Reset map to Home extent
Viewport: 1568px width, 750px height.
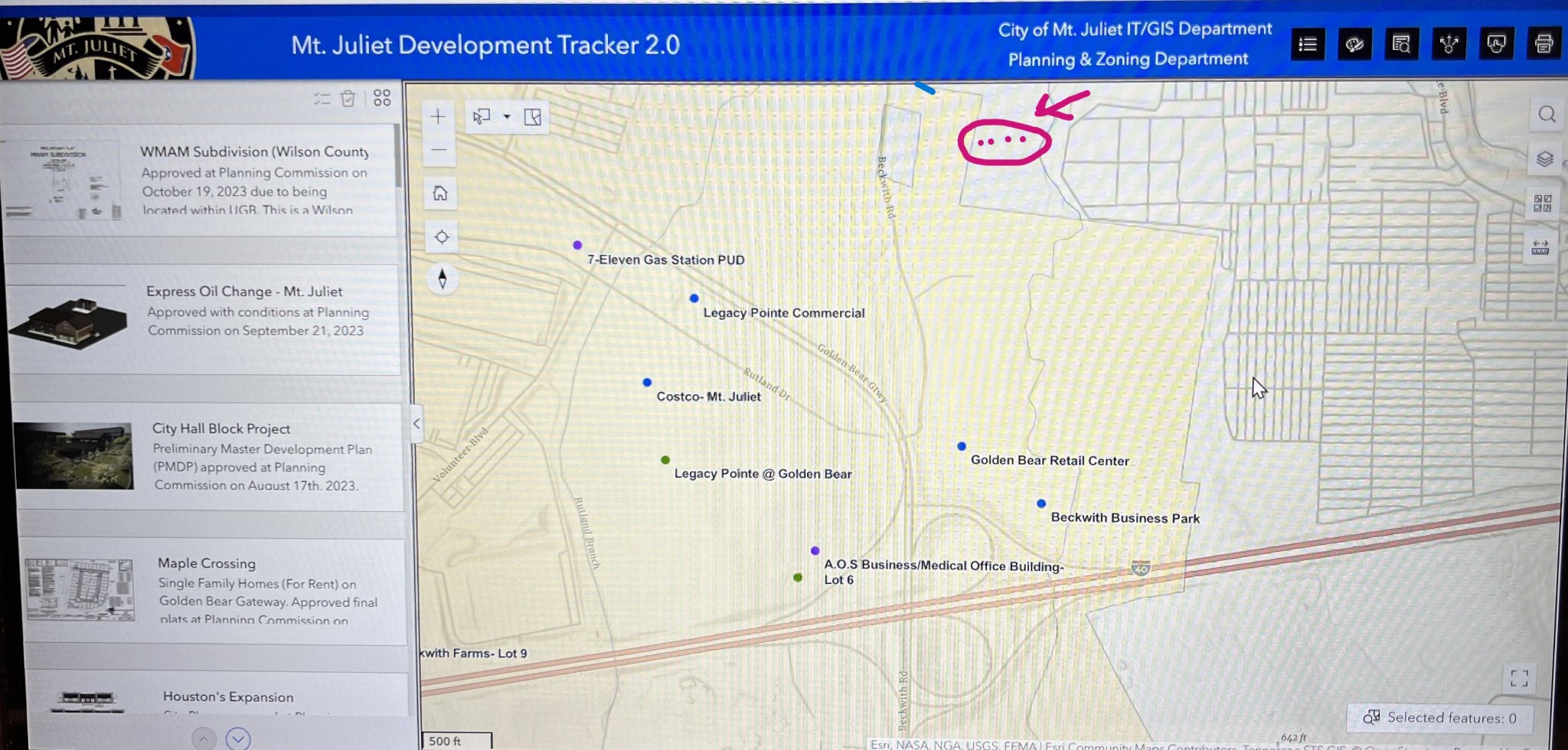(440, 193)
